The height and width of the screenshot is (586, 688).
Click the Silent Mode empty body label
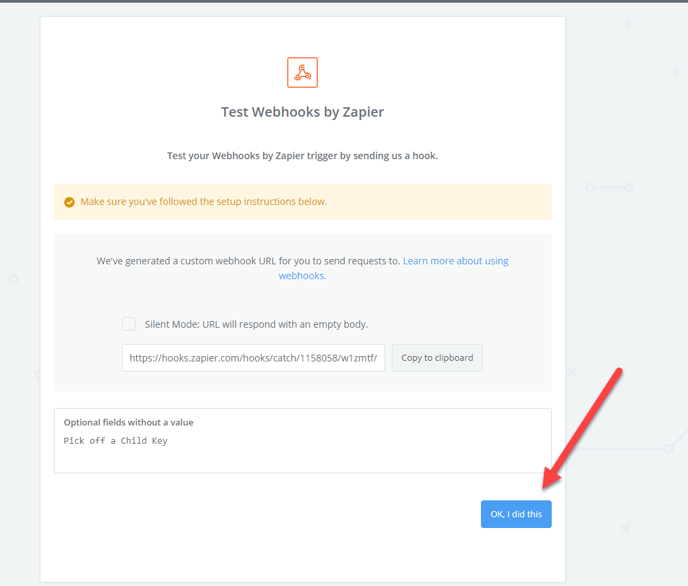pos(256,324)
